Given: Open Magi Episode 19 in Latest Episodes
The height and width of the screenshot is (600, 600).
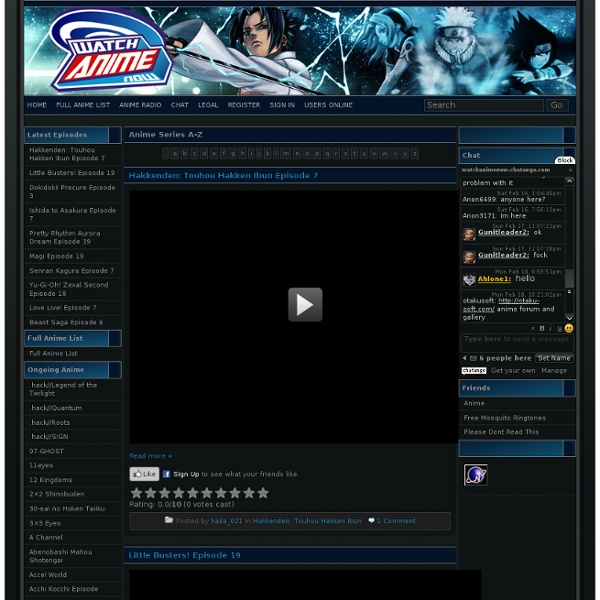Looking at the screenshot, I should (x=56, y=256).
